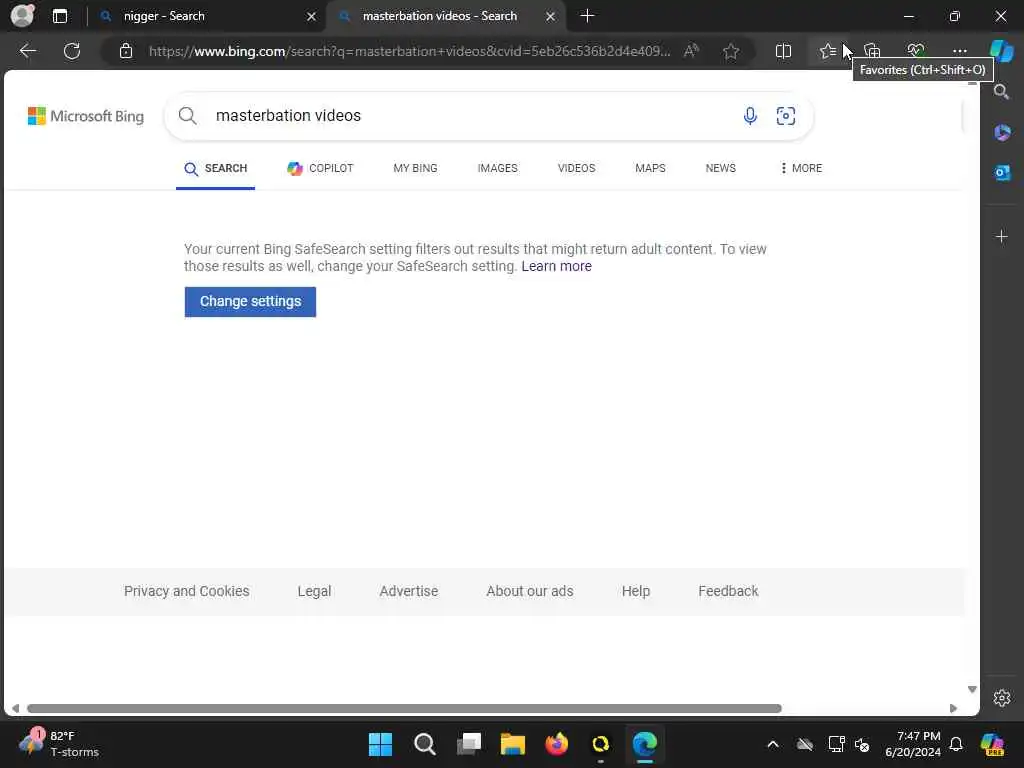
Task: Open the About our ads link
Action: click(530, 591)
